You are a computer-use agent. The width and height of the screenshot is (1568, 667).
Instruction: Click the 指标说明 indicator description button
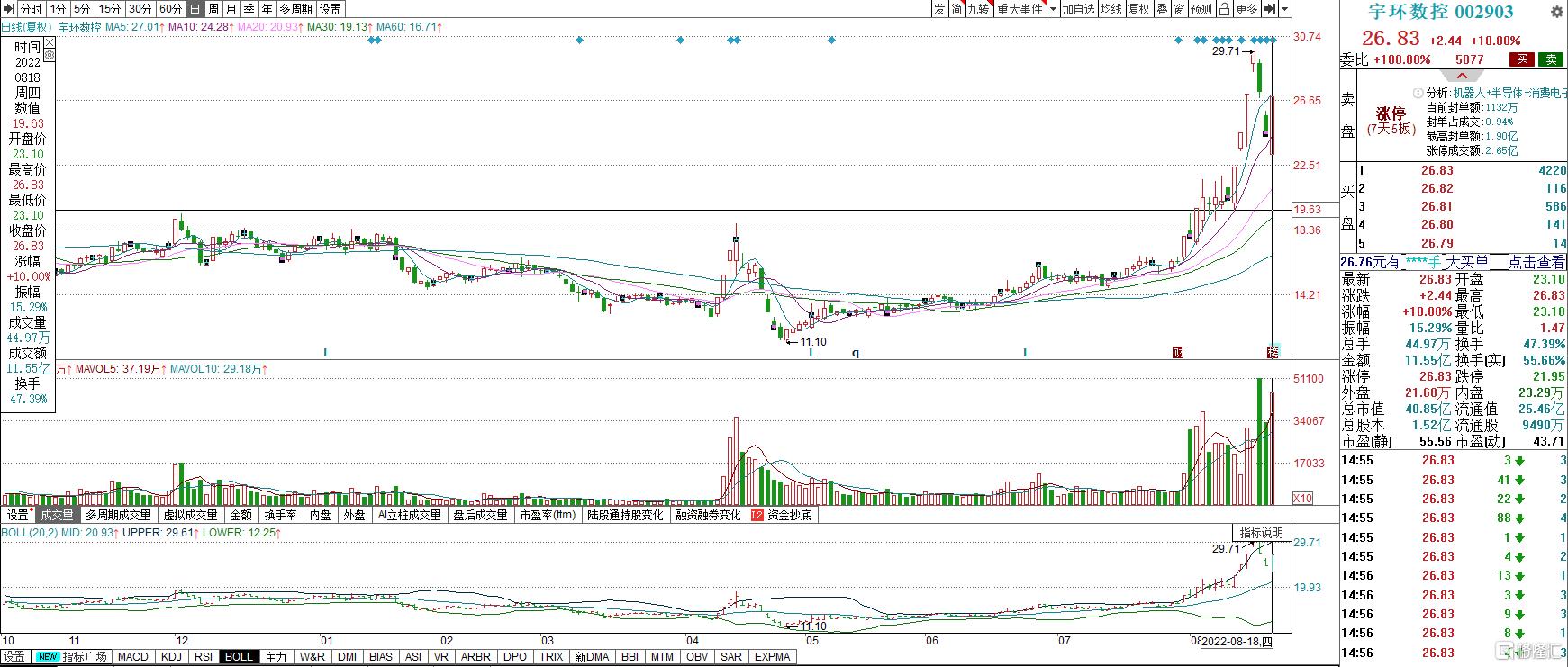[1261, 533]
